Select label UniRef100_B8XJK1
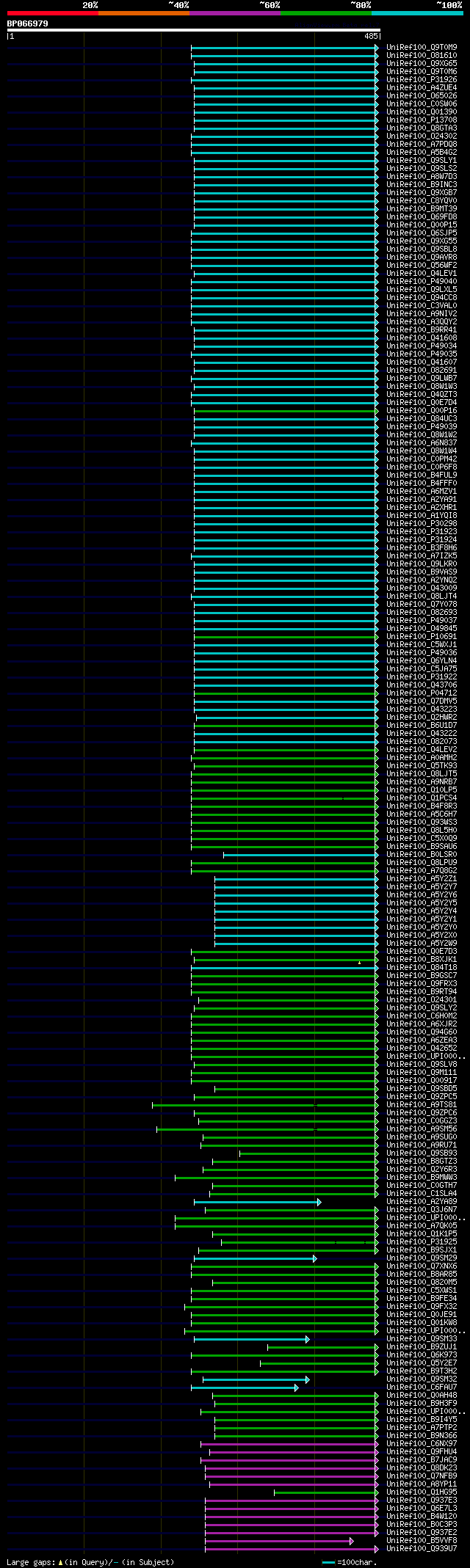The height and width of the screenshot is (1568, 470). tap(422, 959)
